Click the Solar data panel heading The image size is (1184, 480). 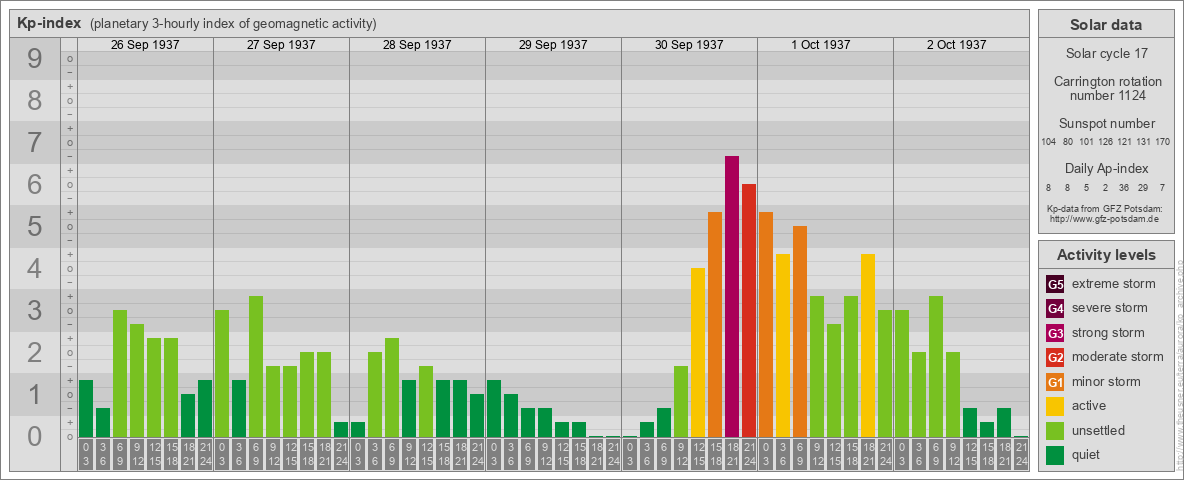1105,25
